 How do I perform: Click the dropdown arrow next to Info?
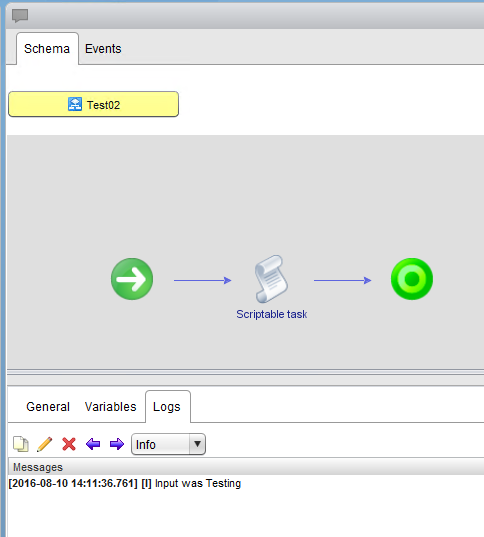pos(197,444)
